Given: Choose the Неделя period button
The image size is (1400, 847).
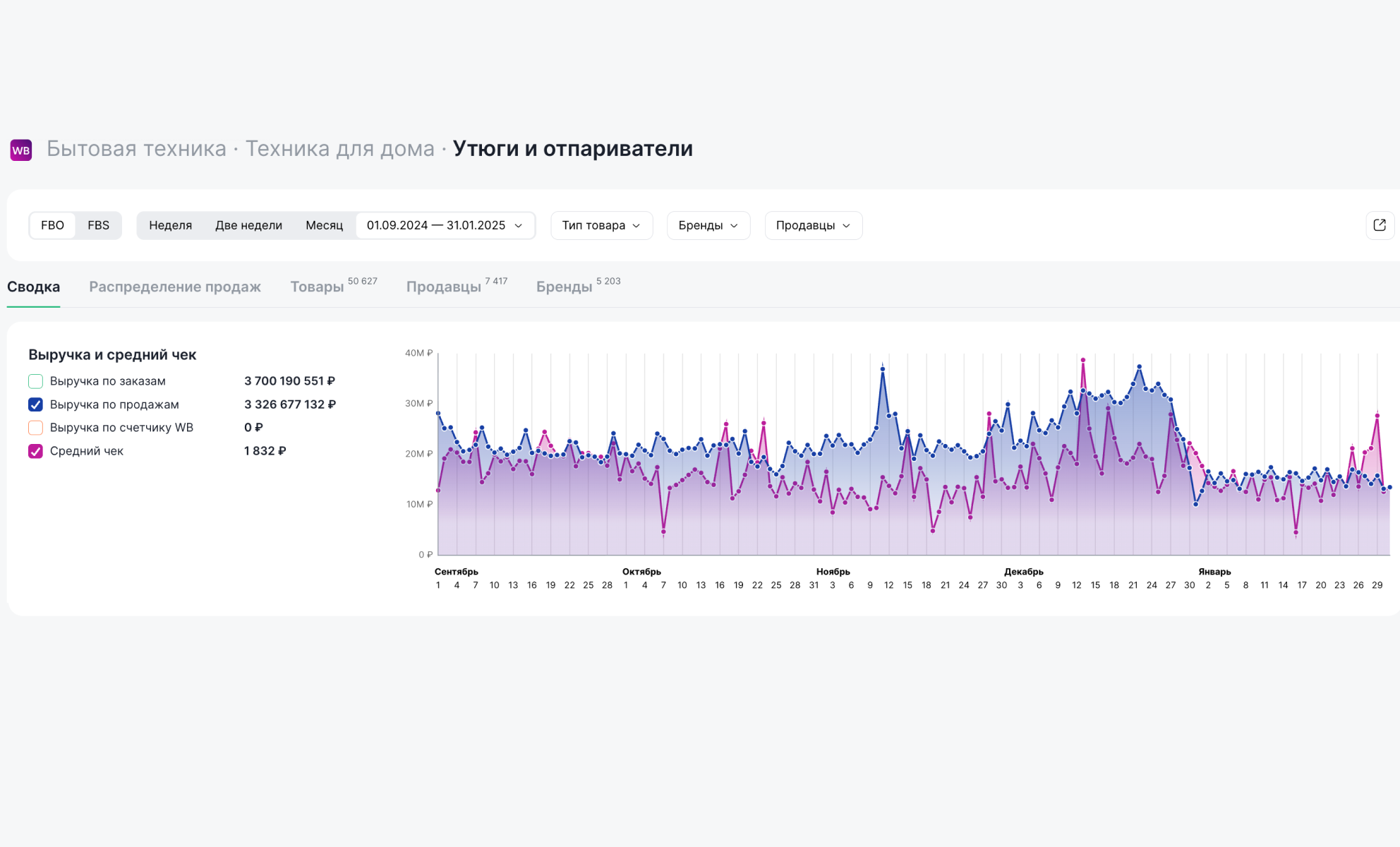Looking at the screenshot, I should (x=170, y=225).
